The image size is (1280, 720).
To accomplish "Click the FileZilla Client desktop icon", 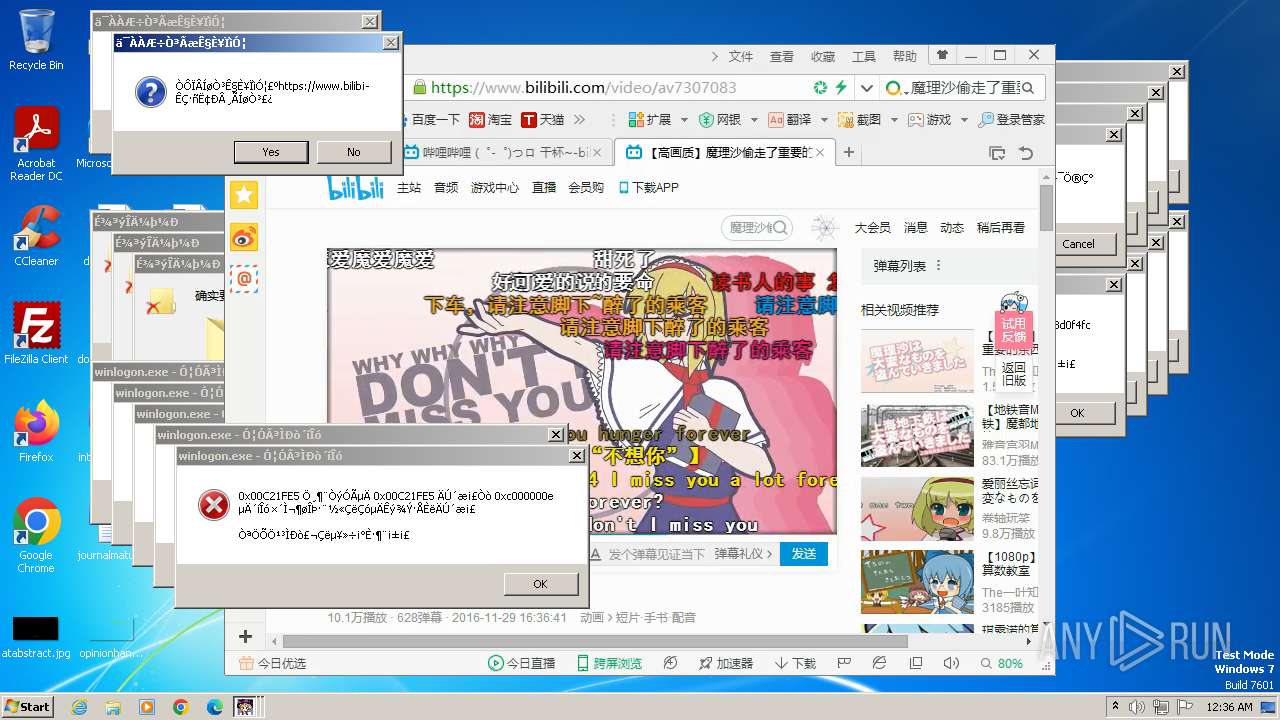I will pyautogui.click(x=36, y=334).
